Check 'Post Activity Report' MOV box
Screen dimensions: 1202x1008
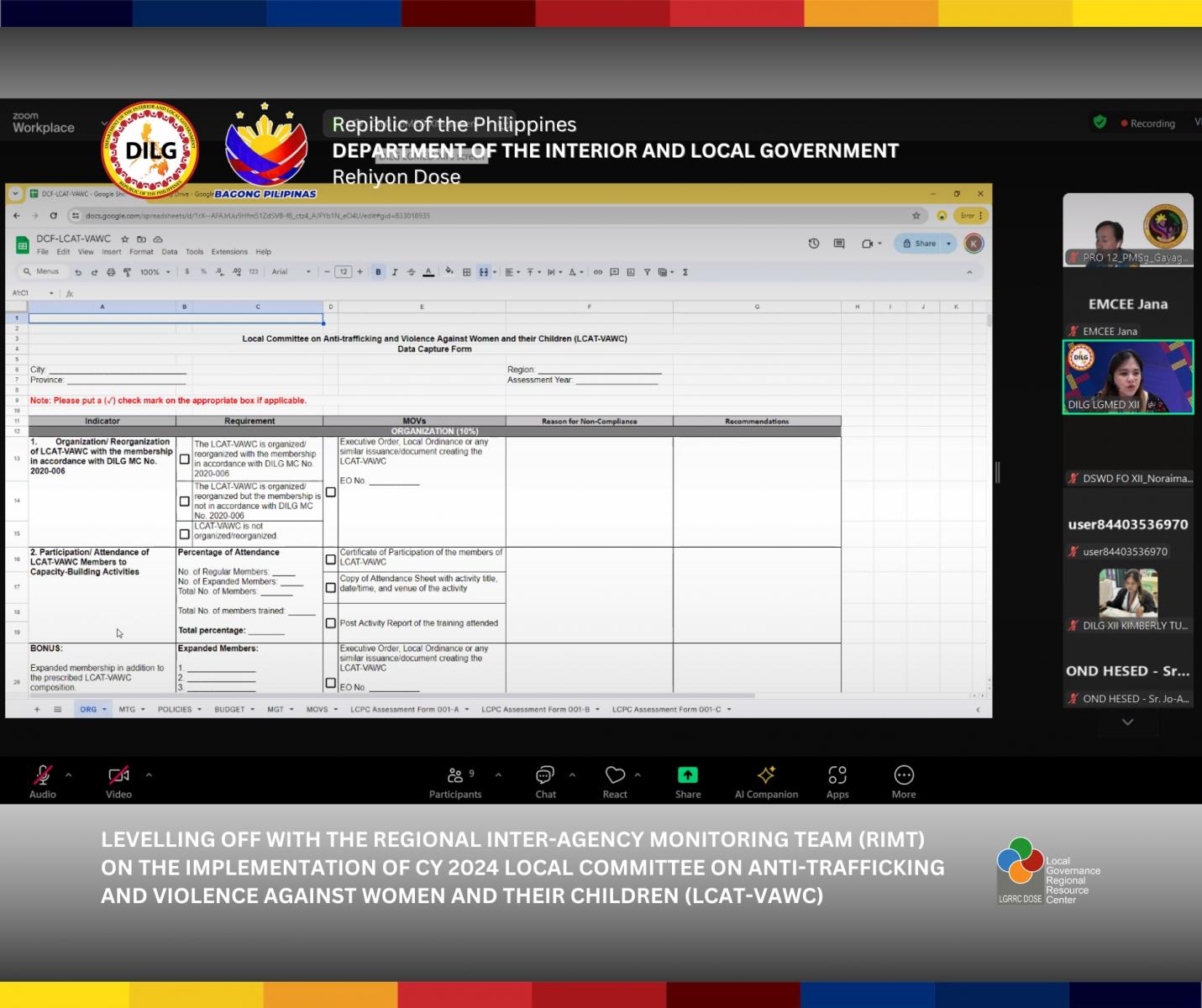coord(331,623)
